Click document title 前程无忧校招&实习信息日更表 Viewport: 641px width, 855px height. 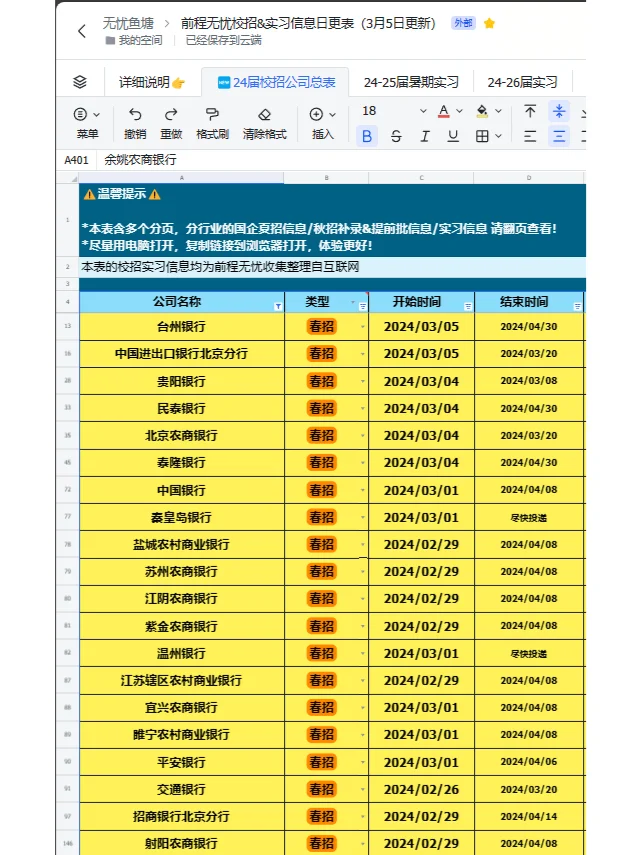(x=308, y=23)
